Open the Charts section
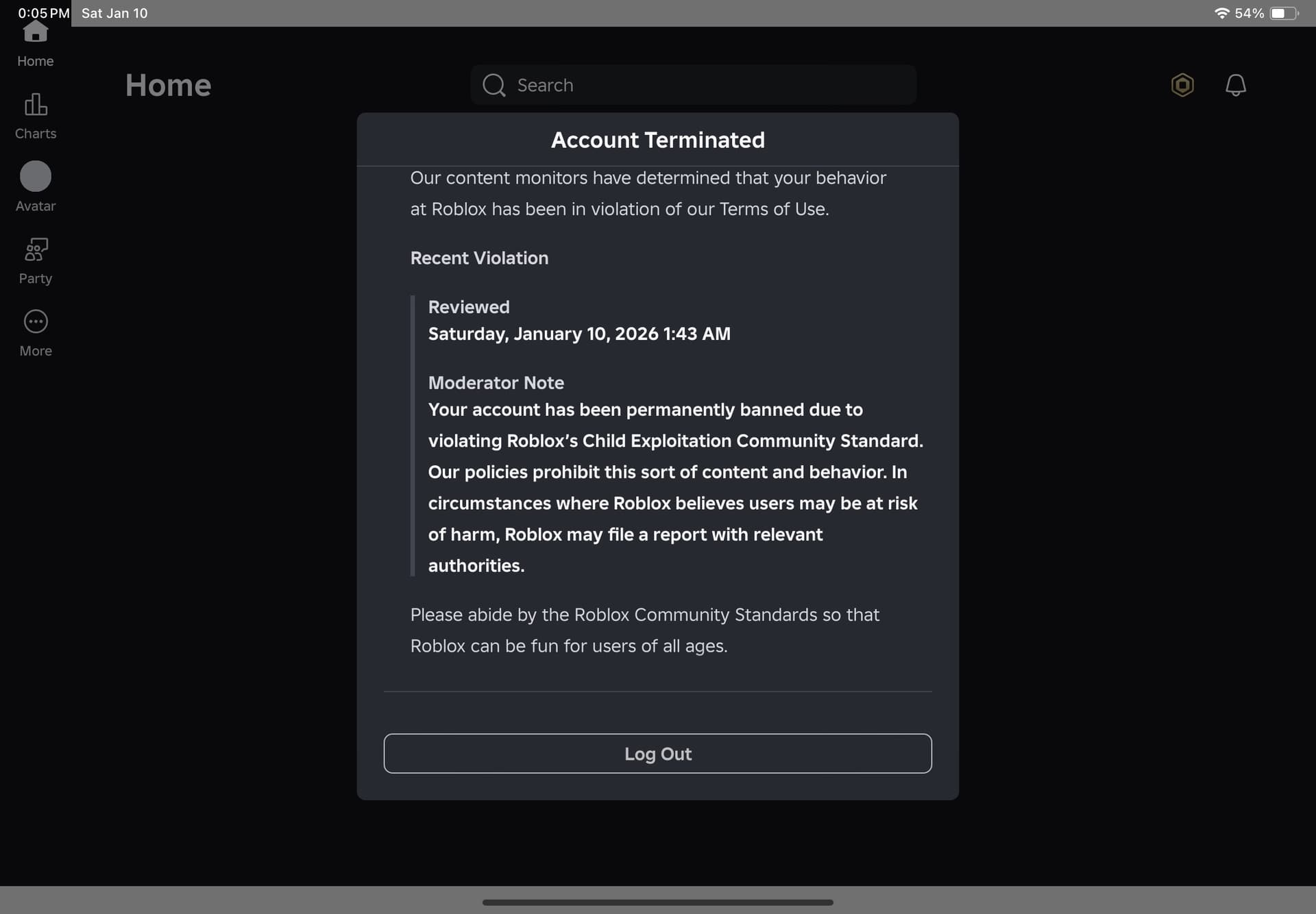The image size is (1316, 914). click(x=35, y=113)
